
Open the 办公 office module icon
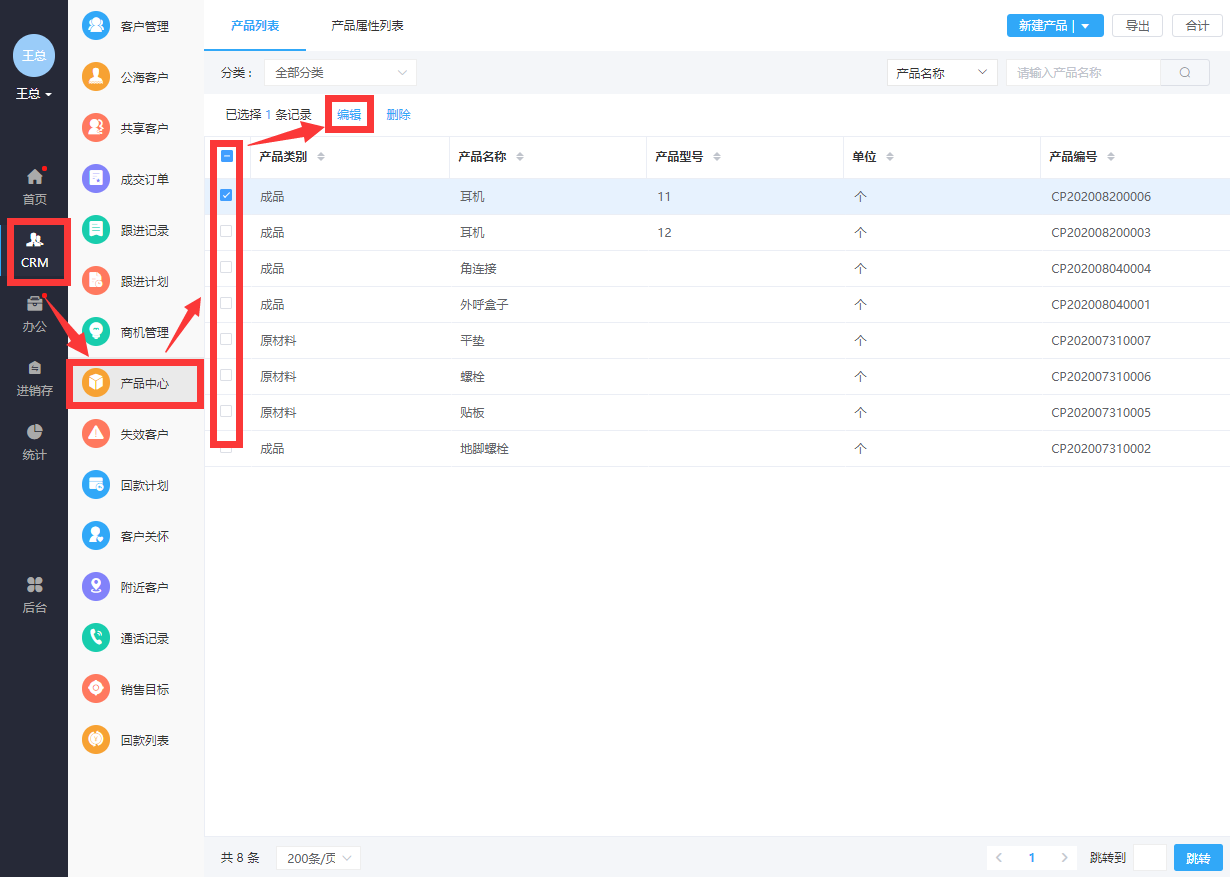tap(34, 304)
